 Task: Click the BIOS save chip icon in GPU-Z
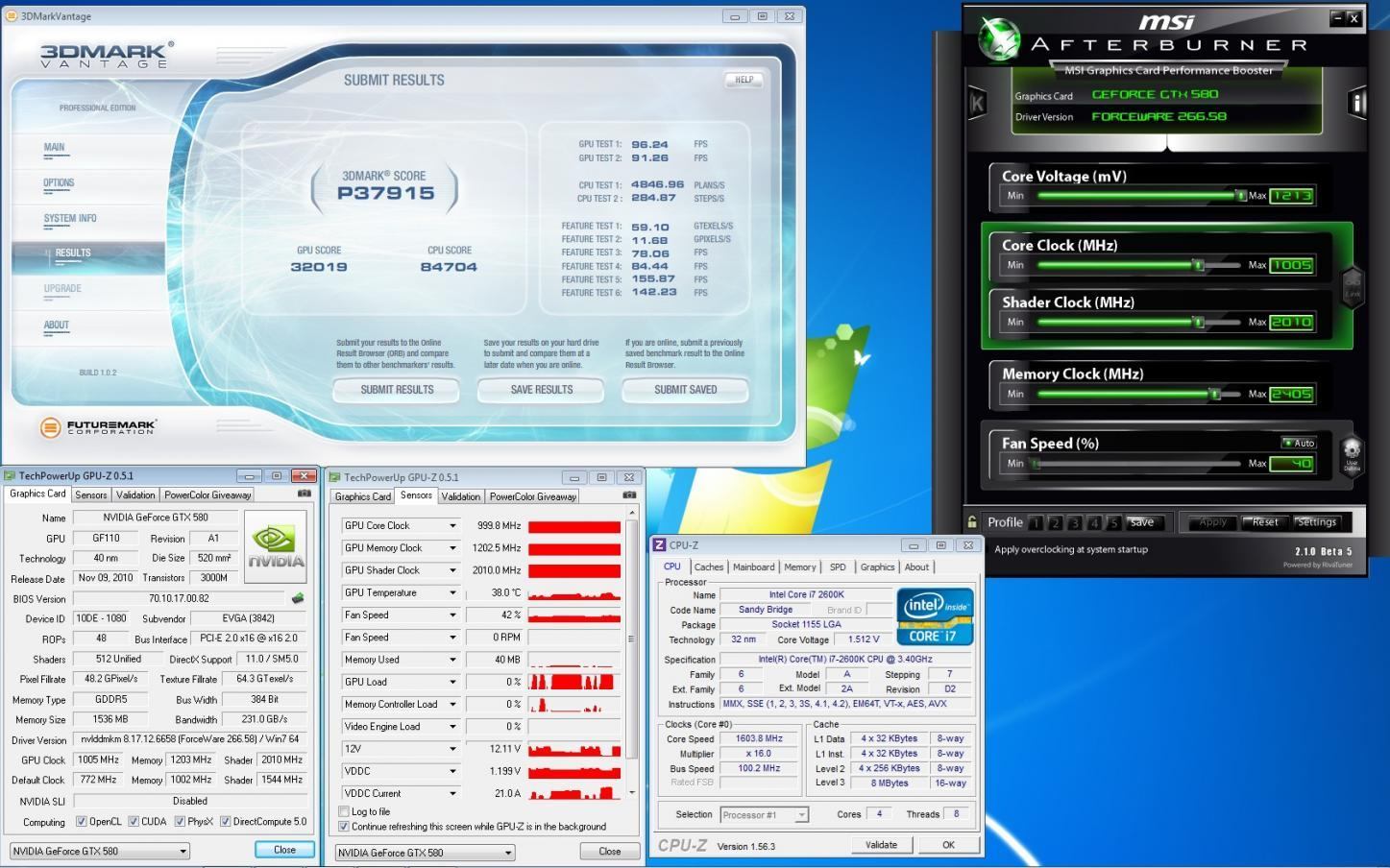[x=298, y=598]
